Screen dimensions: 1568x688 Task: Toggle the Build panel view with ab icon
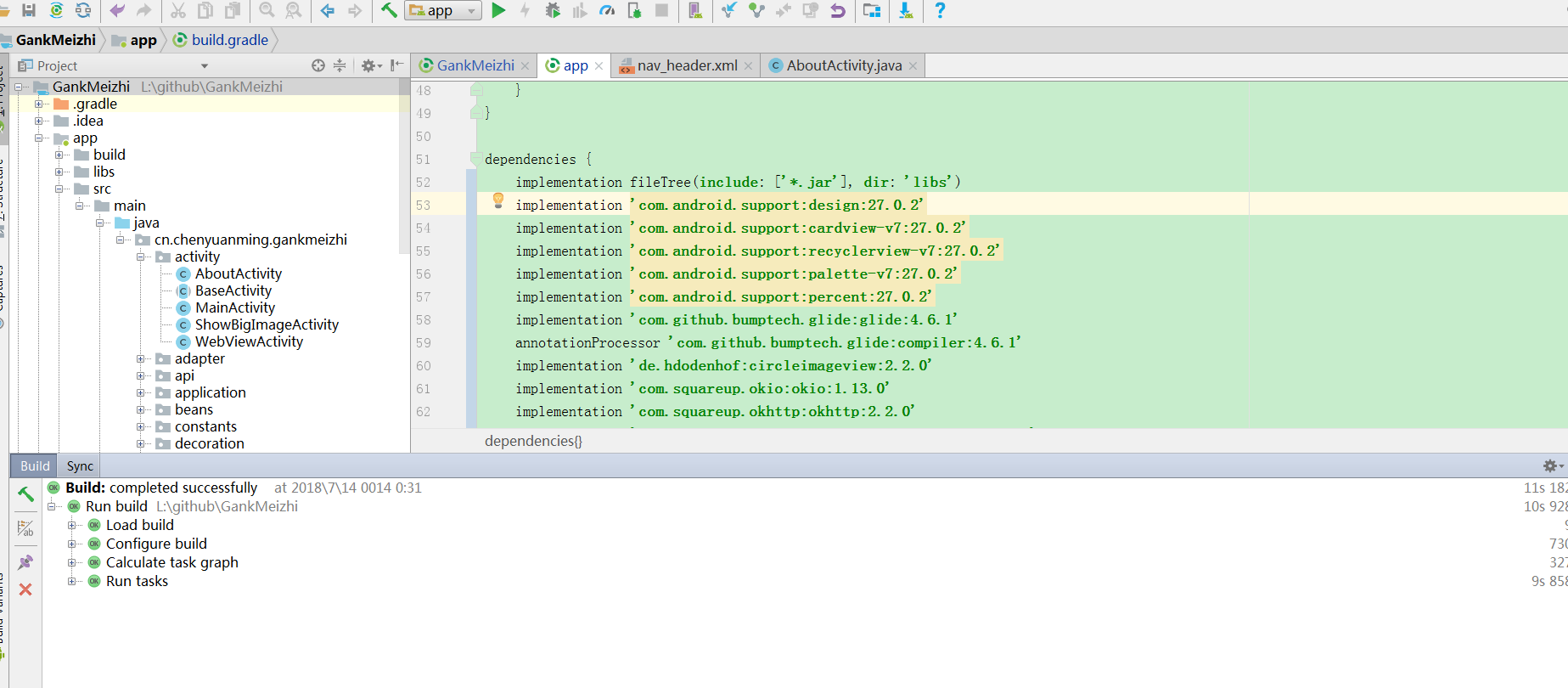[25, 528]
